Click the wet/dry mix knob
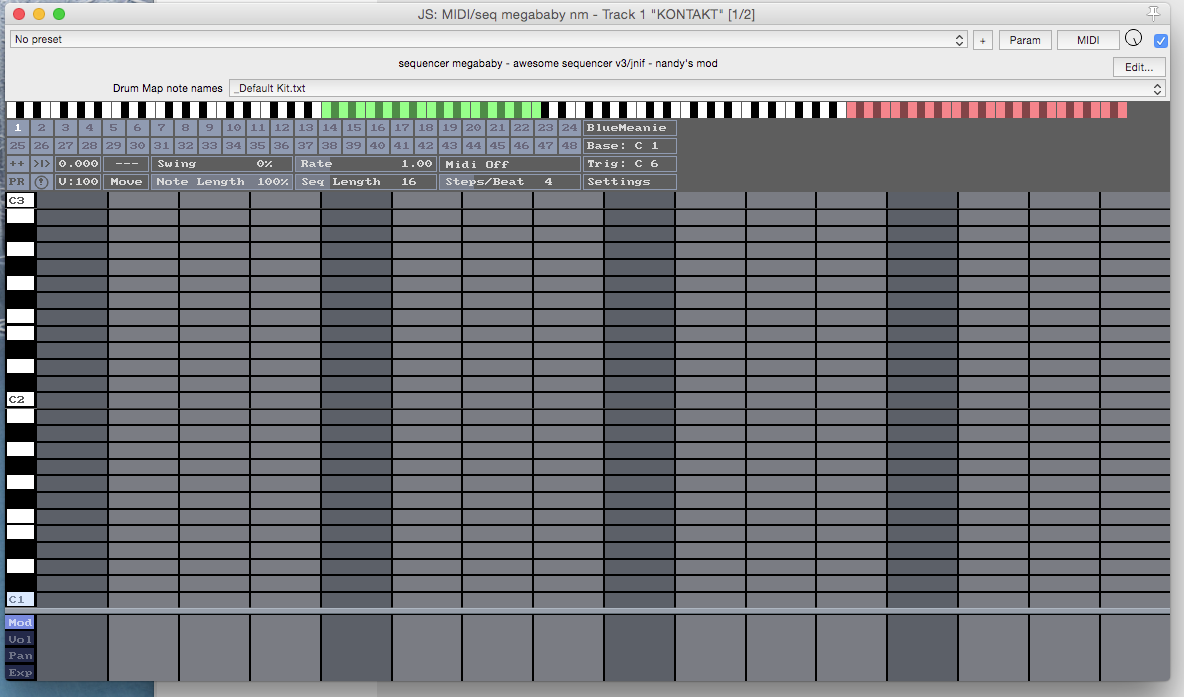The height and width of the screenshot is (697, 1184). pos(1133,39)
